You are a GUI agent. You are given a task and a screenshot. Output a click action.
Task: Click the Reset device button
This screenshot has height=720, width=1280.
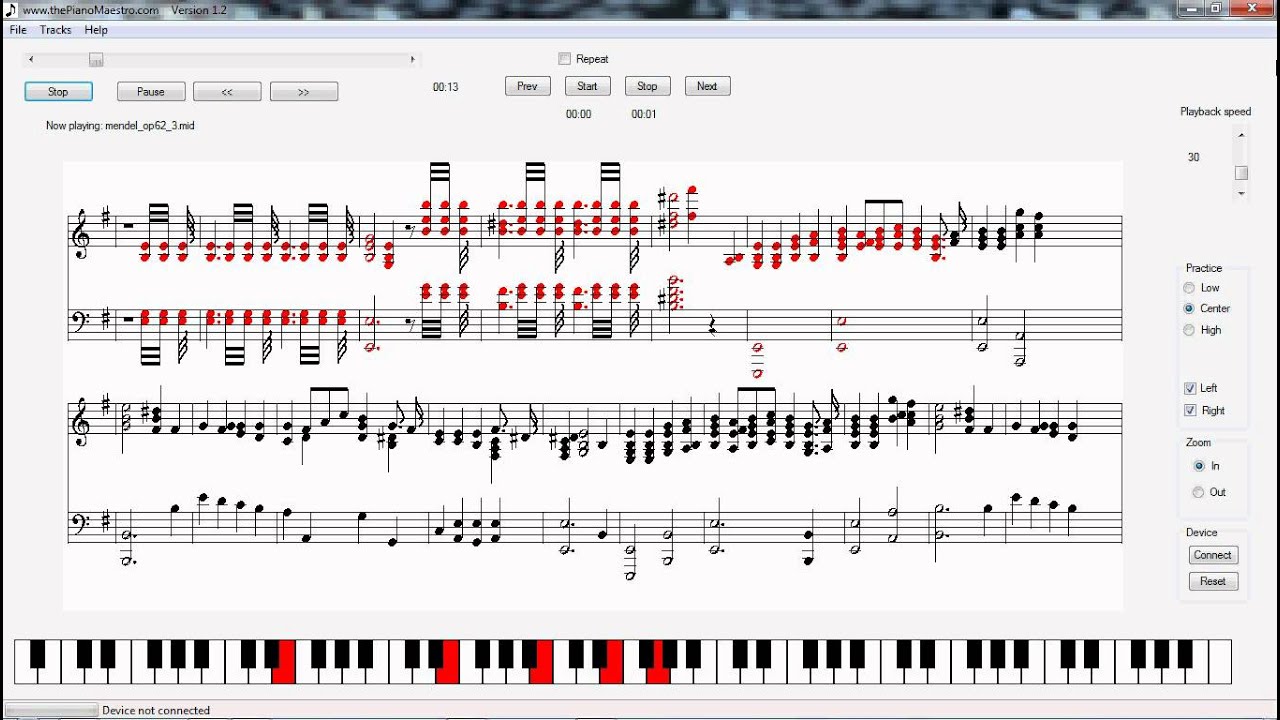pos(1213,581)
